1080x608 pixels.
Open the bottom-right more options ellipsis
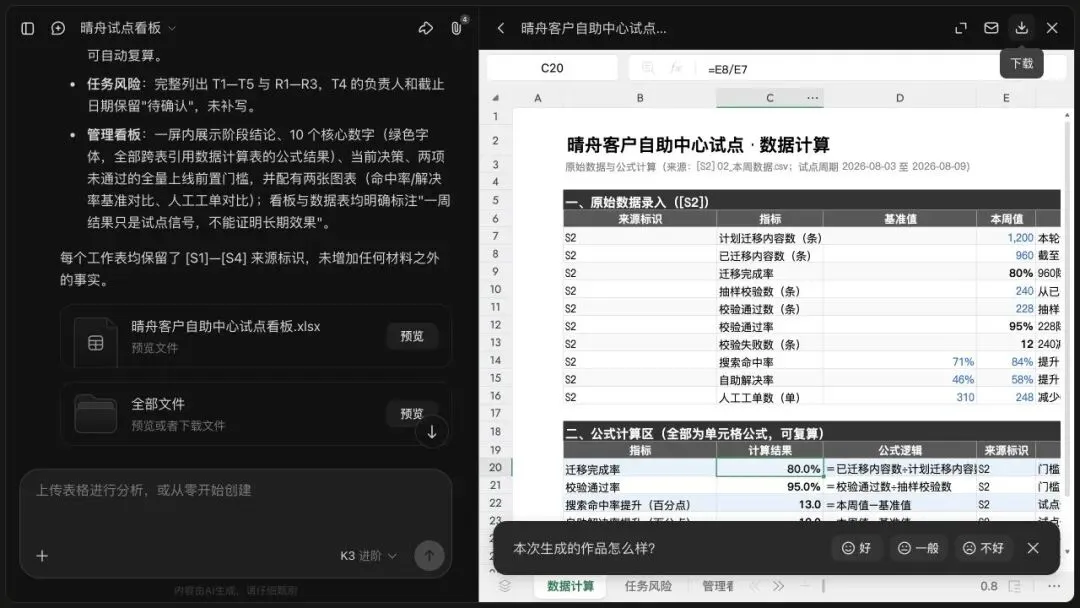(x=1054, y=586)
